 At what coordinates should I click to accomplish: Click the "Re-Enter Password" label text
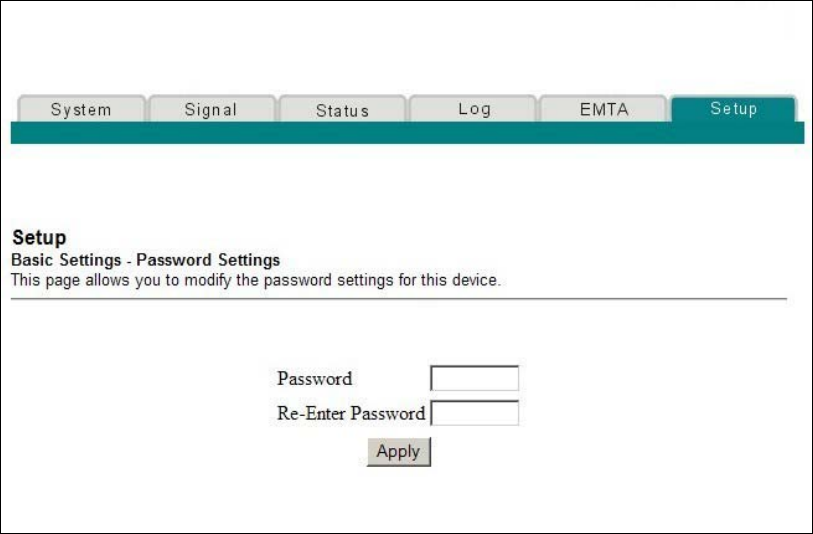point(350,413)
